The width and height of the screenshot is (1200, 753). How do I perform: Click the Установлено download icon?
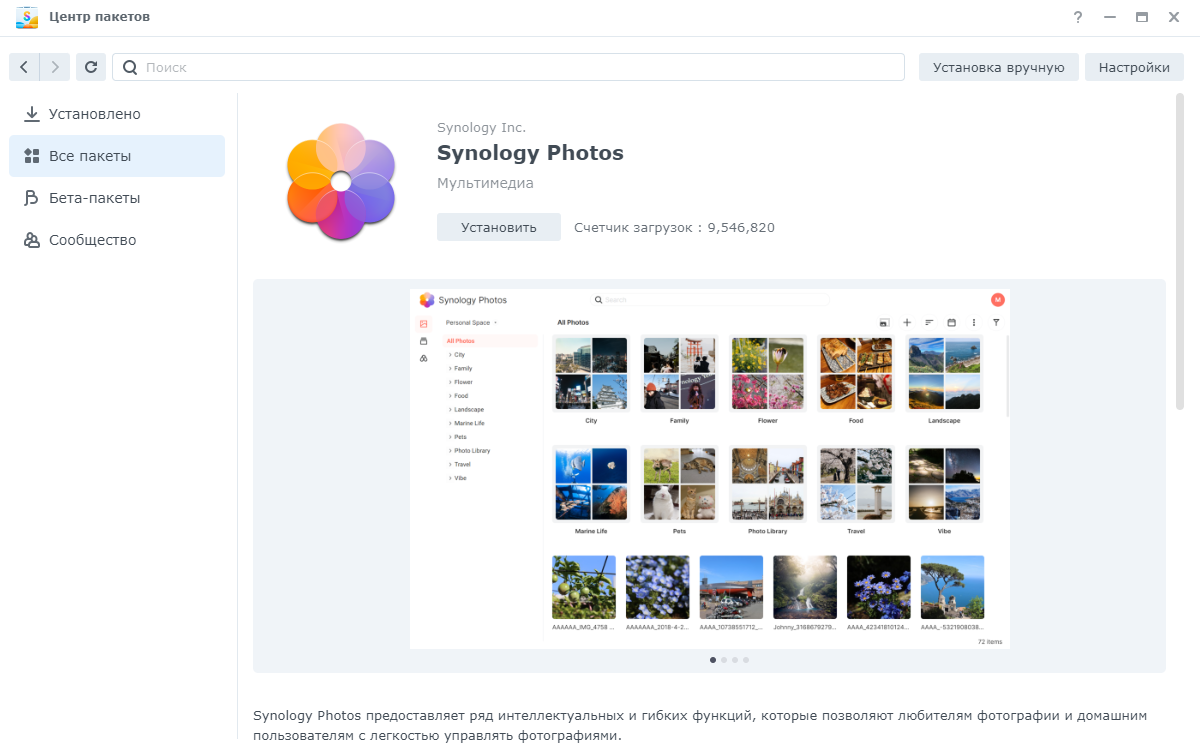click(32, 114)
